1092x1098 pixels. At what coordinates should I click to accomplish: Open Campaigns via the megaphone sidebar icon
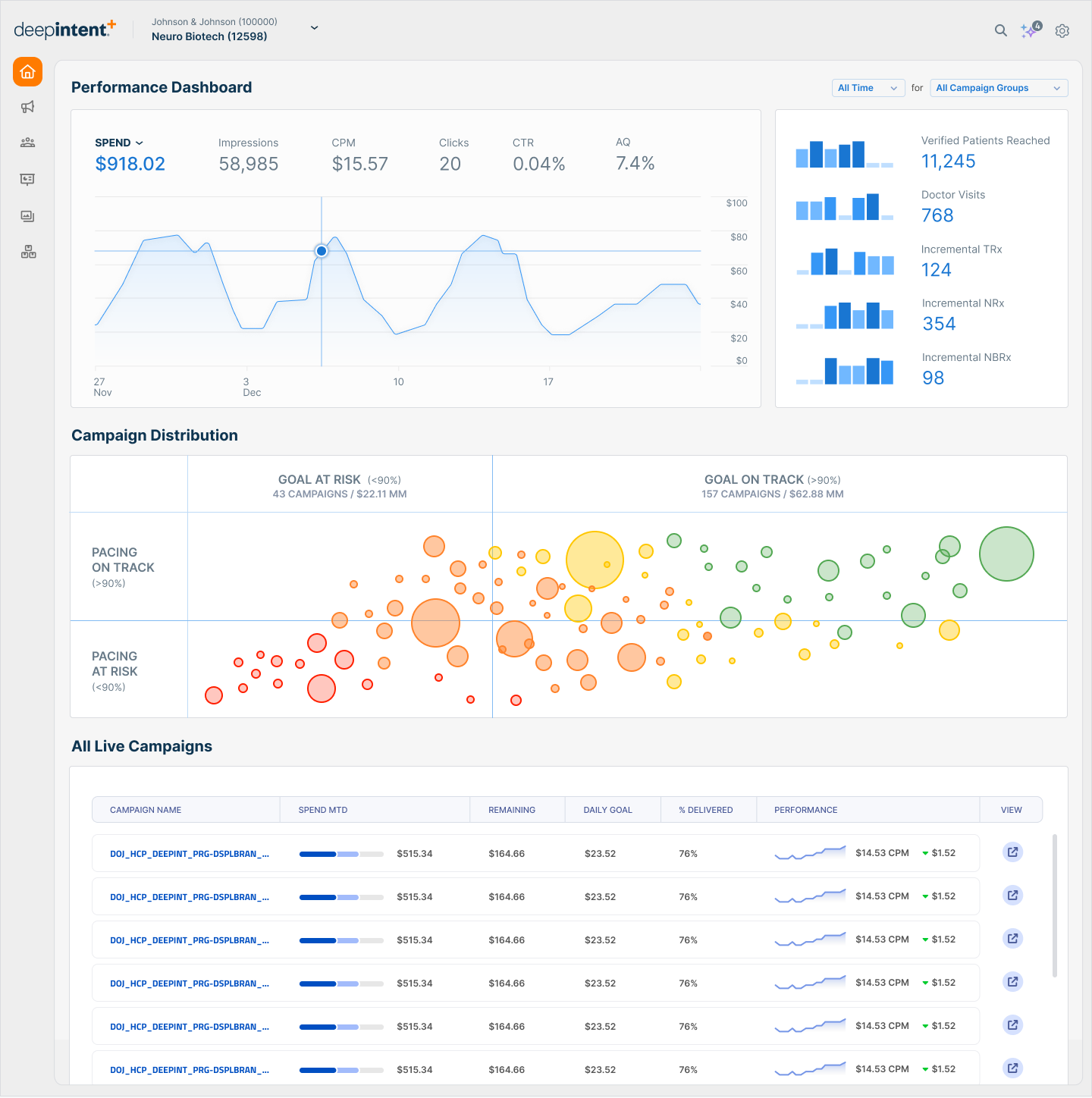click(x=28, y=107)
